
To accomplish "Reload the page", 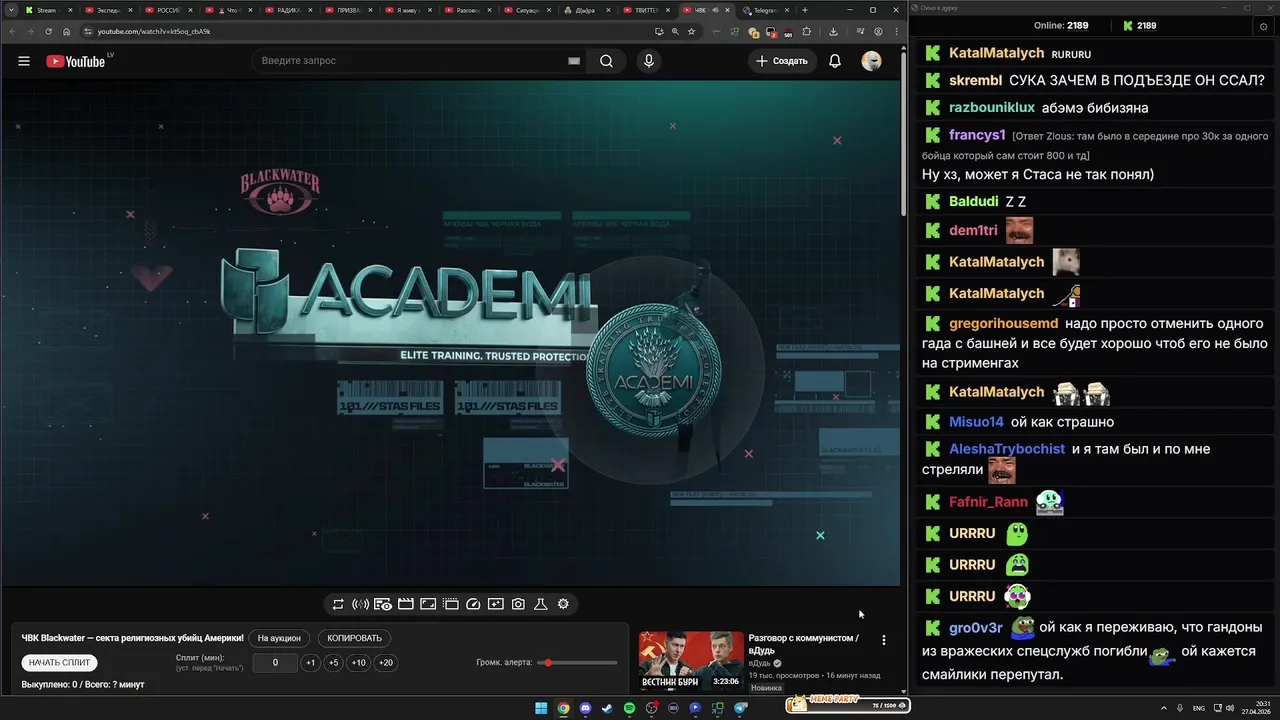I will tap(48, 31).
